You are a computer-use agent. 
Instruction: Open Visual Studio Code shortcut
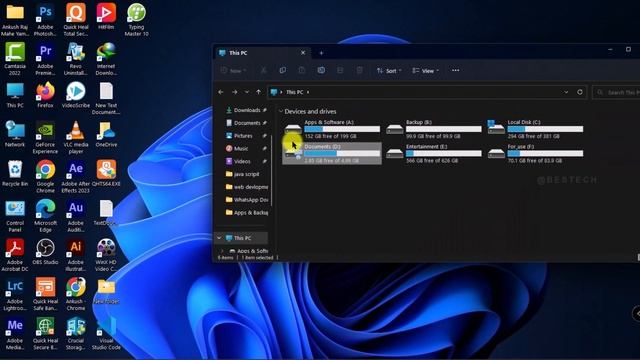point(106,333)
